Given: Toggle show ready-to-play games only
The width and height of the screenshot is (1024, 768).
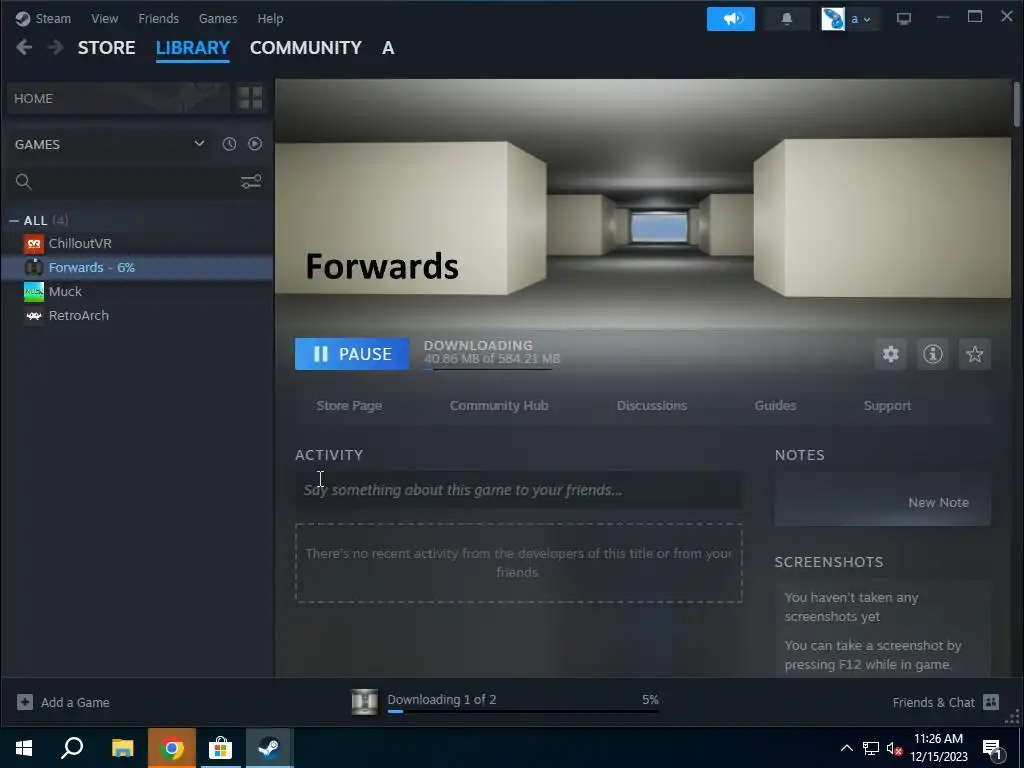Looking at the screenshot, I should coord(255,144).
